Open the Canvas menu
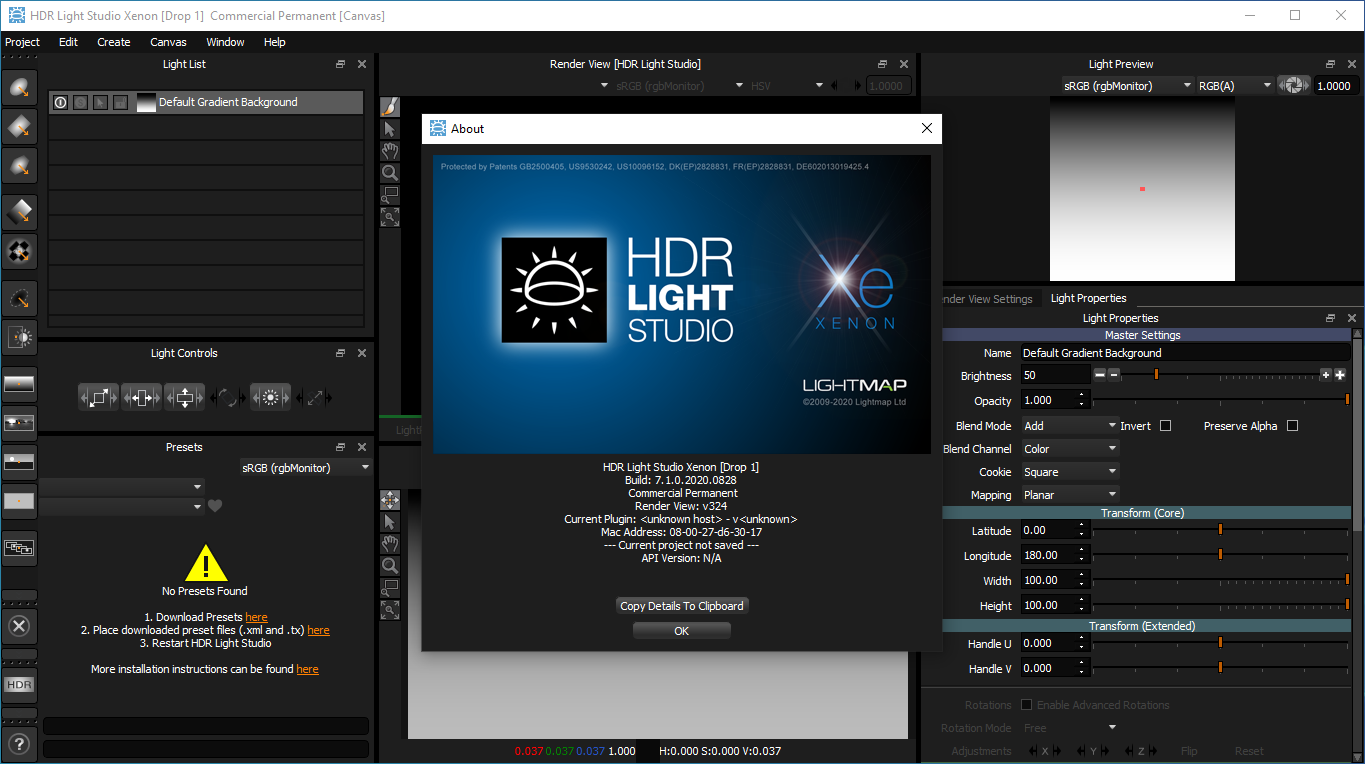1365x764 pixels. pyautogui.click(x=168, y=42)
